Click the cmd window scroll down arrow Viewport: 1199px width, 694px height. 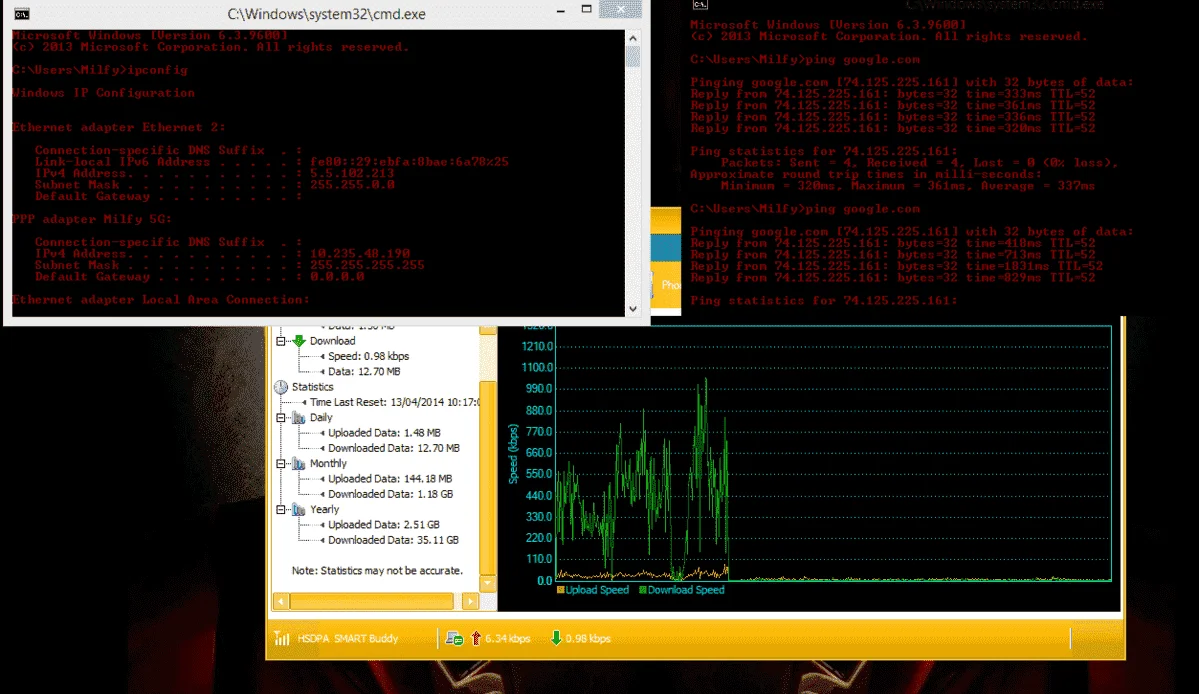click(632, 309)
